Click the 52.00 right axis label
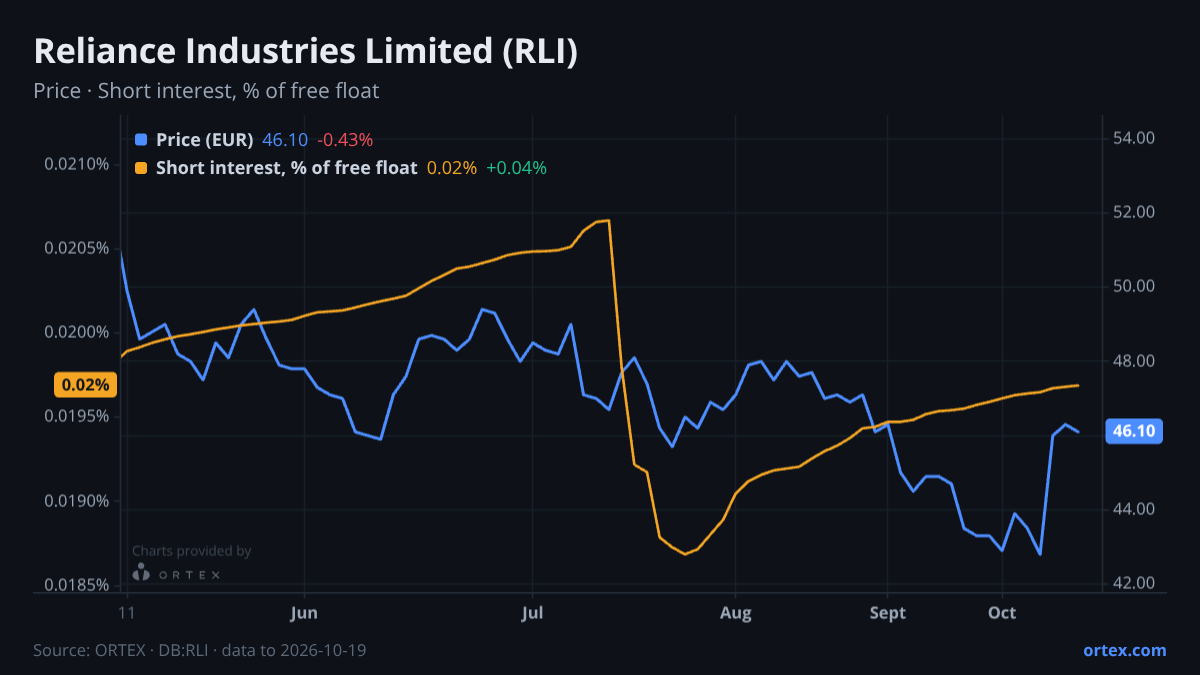Image resolution: width=1200 pixels, height=675 pixels. [x=1134, y=212]
